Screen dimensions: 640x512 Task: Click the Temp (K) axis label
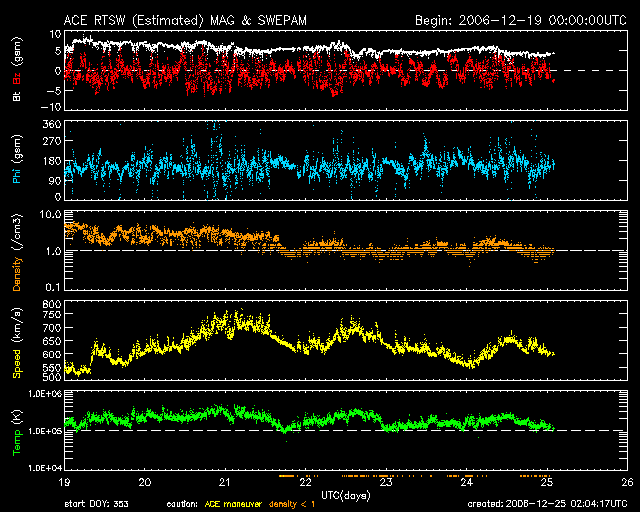[16, 432]
